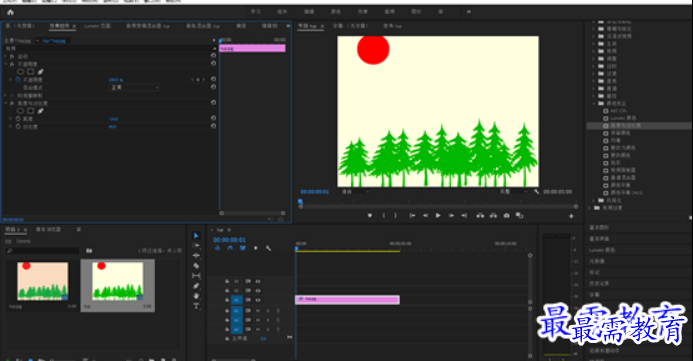This screenshot has height=361, width=693.
Task: Select the Pen tool in the toolbox
Action: click(x=196, y=286)
